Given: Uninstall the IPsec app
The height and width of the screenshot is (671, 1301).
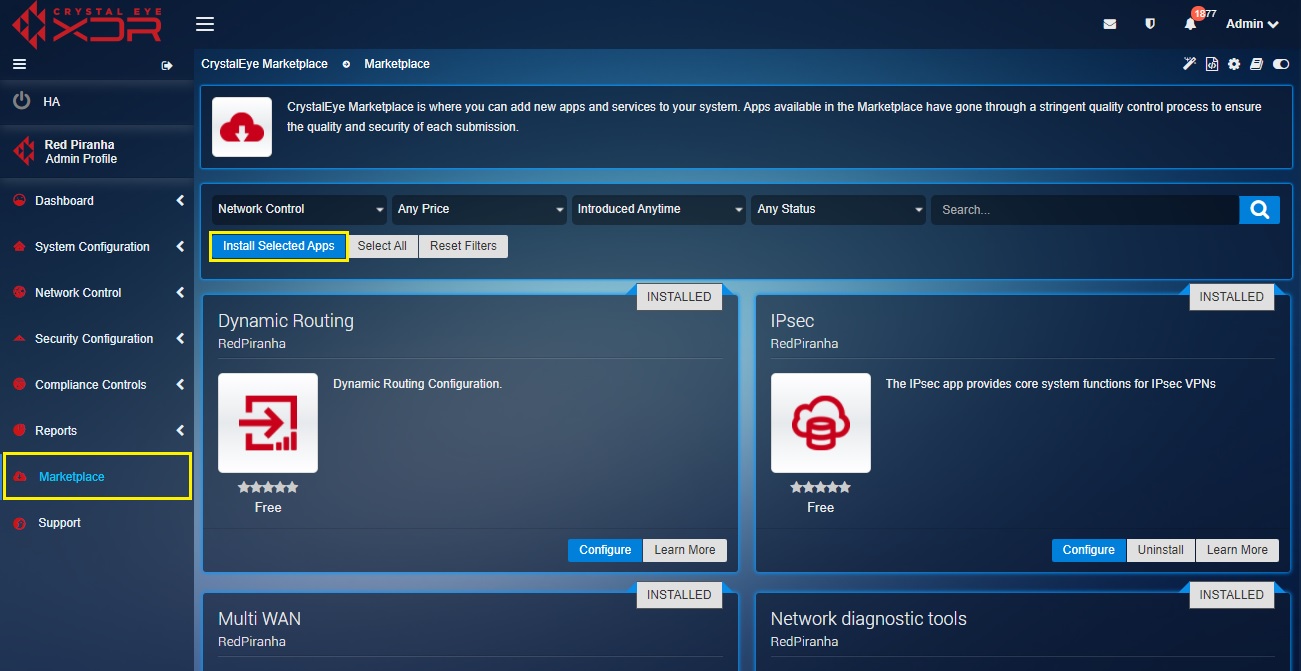Looking at the screenshot, I should pos(1161,550).
